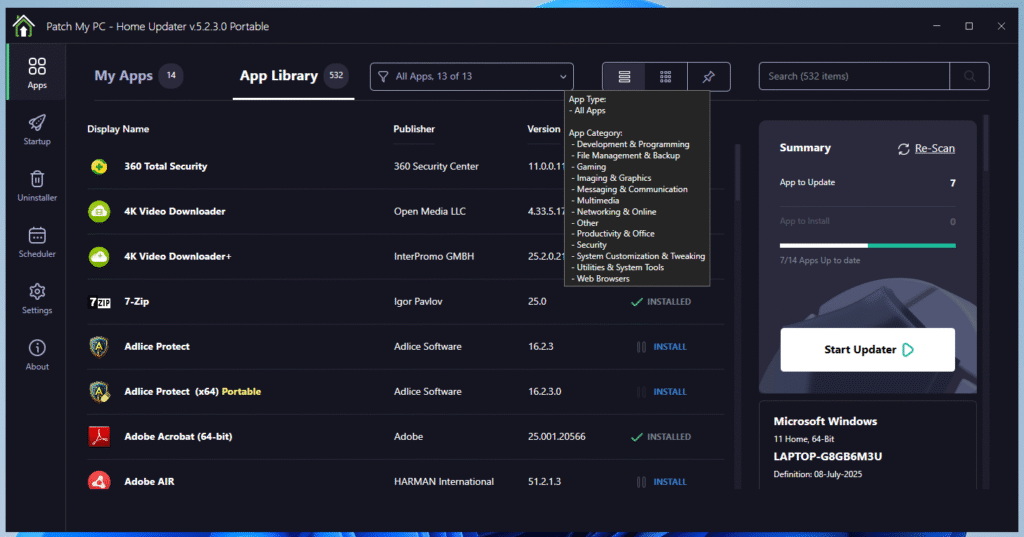Screen dimensions: 1024x537
Task: Click the search items input field
Action: (854, 76)
